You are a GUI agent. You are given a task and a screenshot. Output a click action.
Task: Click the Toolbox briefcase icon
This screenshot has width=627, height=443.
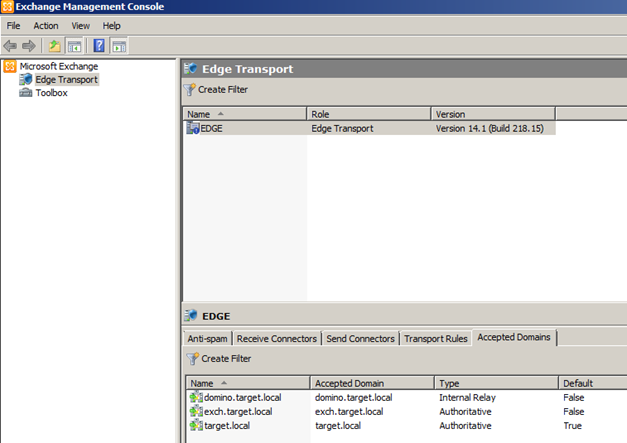point(26,93)
